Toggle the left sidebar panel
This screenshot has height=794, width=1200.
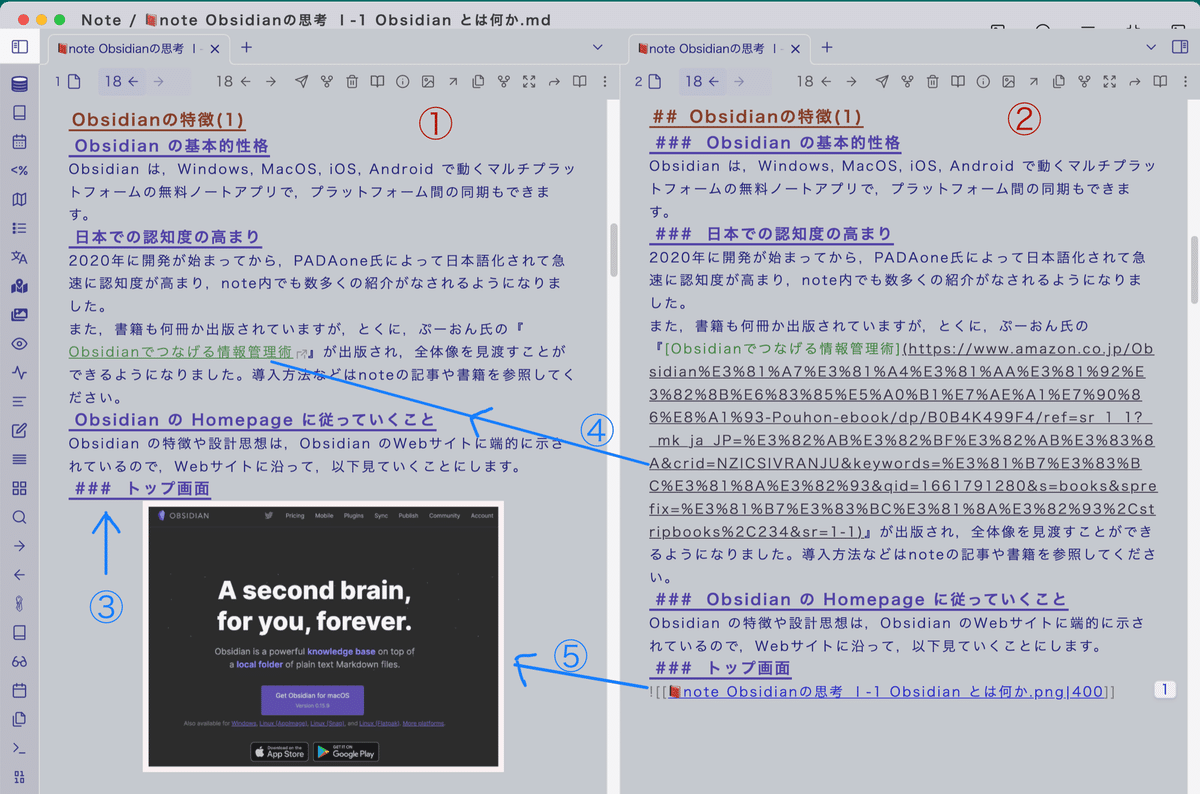(19, 47)
